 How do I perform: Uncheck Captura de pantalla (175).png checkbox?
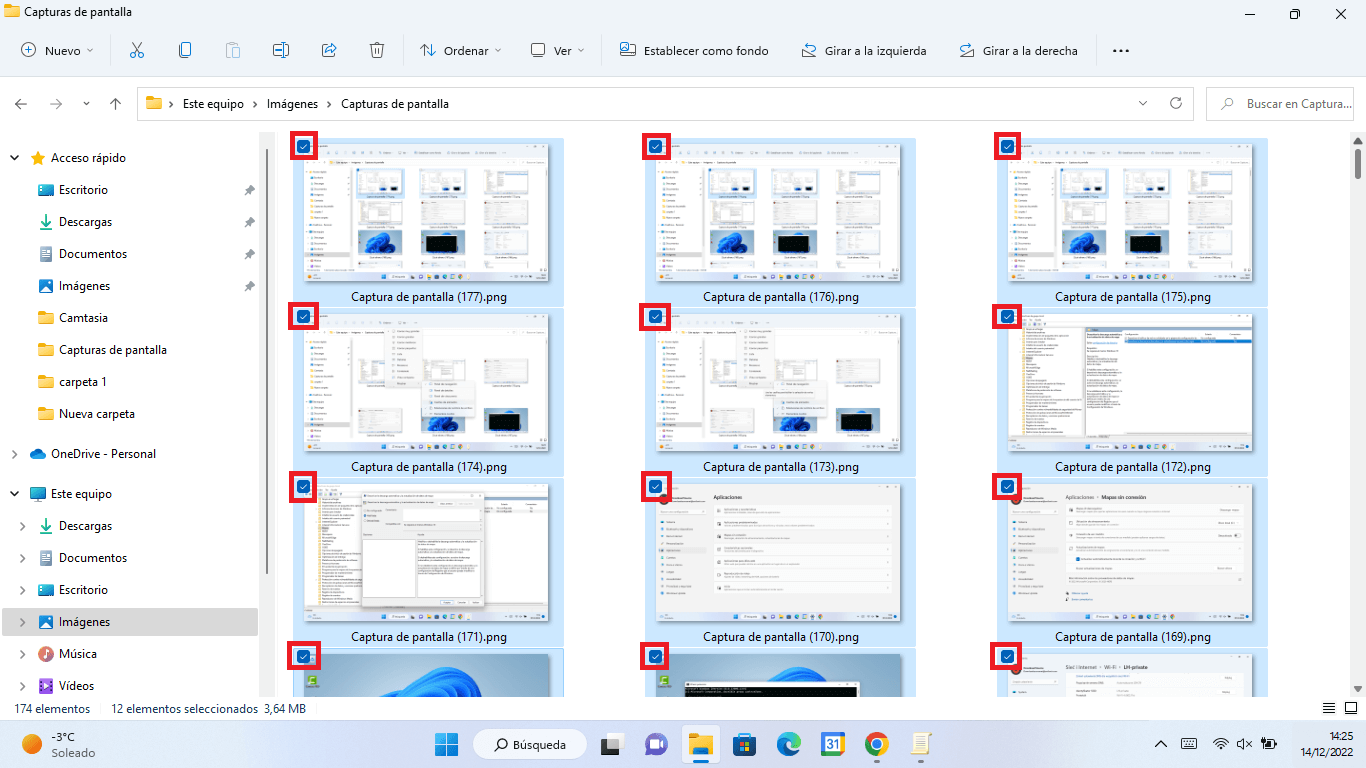point(1007,147)
